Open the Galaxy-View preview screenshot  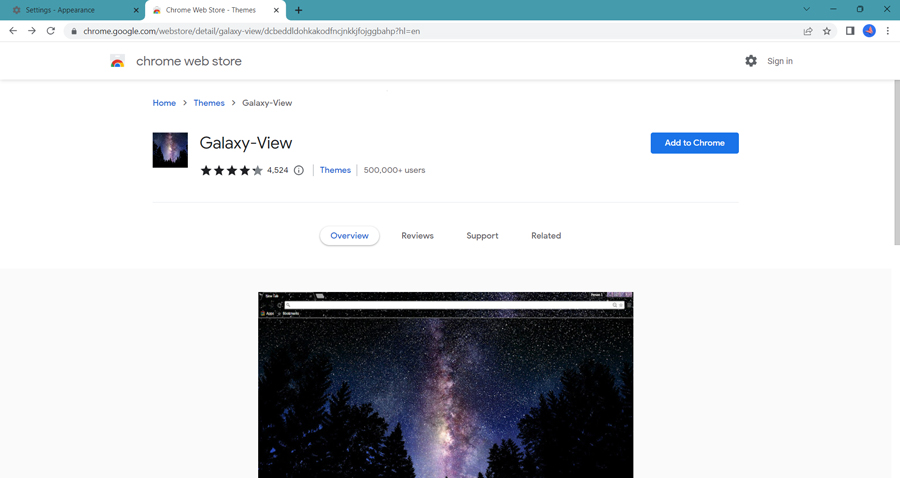[445, 384]
